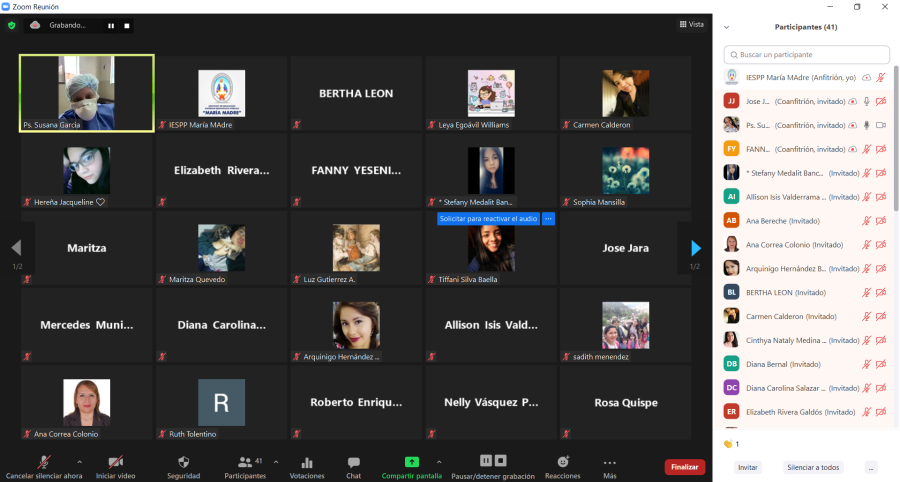
Task: Click the Buscar un participante search field
Action: click(808, 55)
